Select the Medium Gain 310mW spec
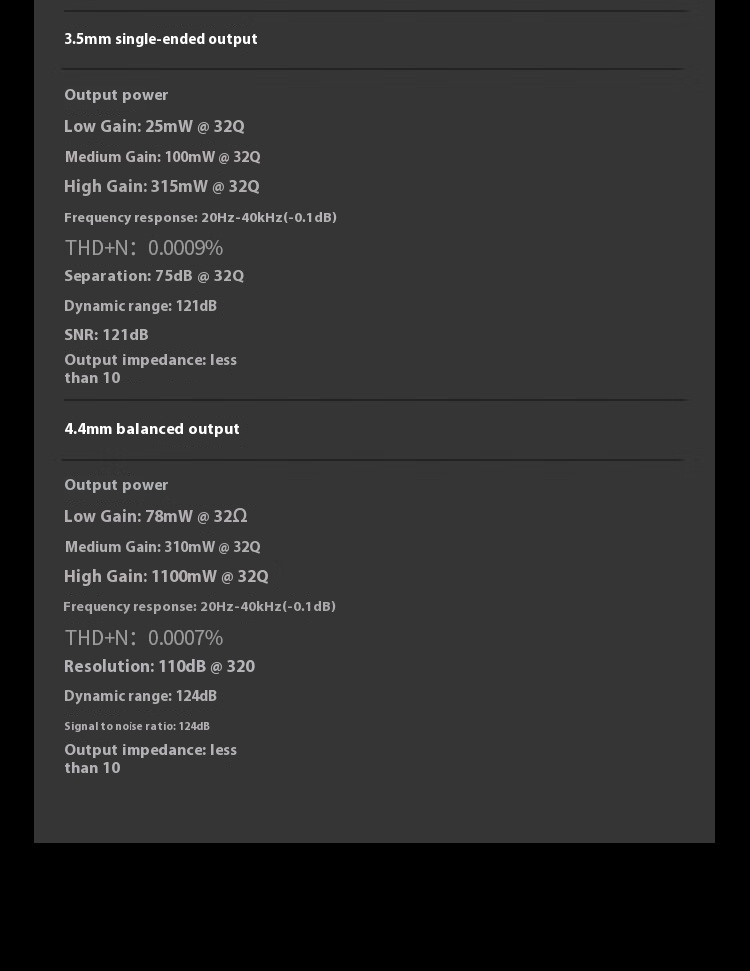 tap(162, 547)
